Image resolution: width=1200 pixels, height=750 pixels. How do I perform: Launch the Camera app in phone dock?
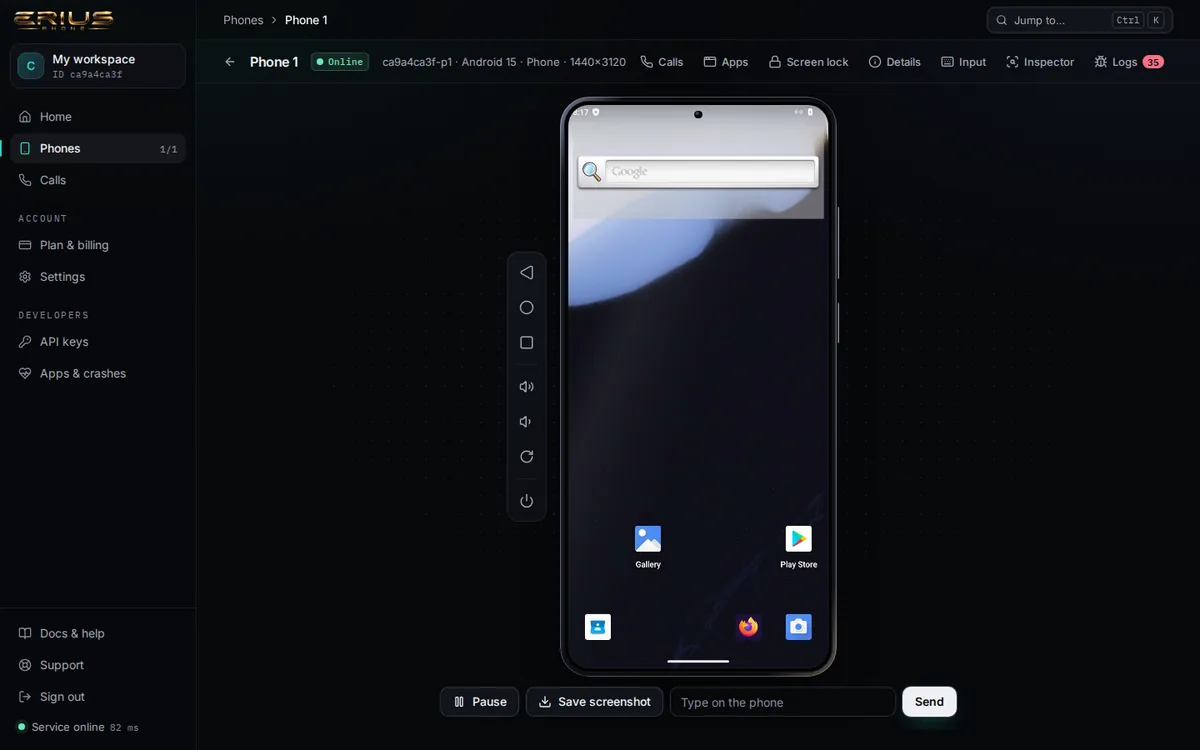[x=798, y=627]
